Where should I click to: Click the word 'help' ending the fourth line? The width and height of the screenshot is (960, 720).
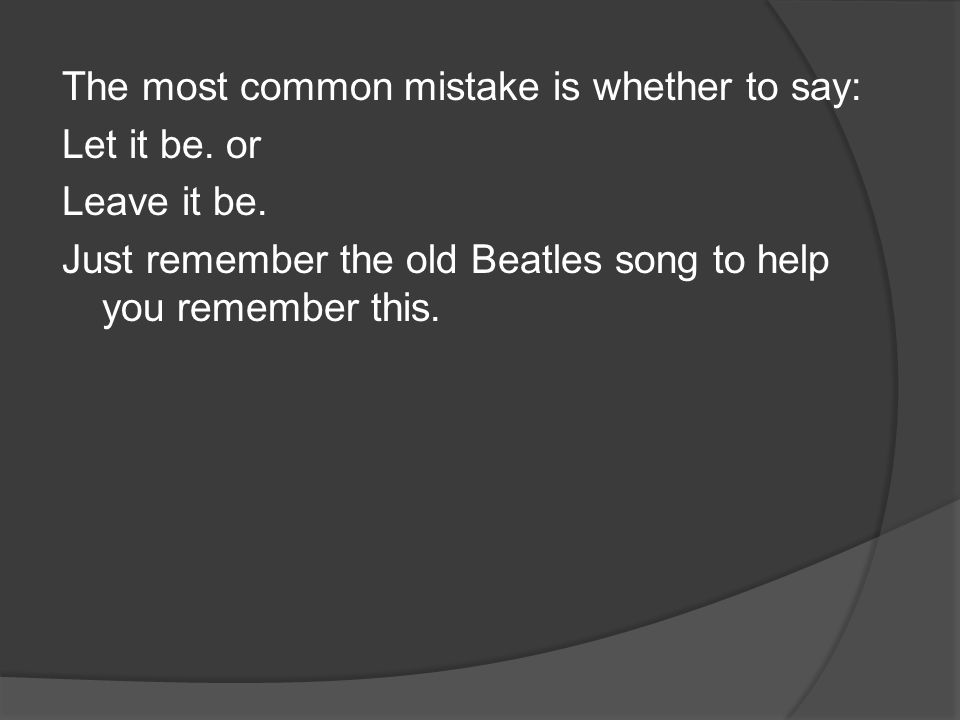point(793,262)
